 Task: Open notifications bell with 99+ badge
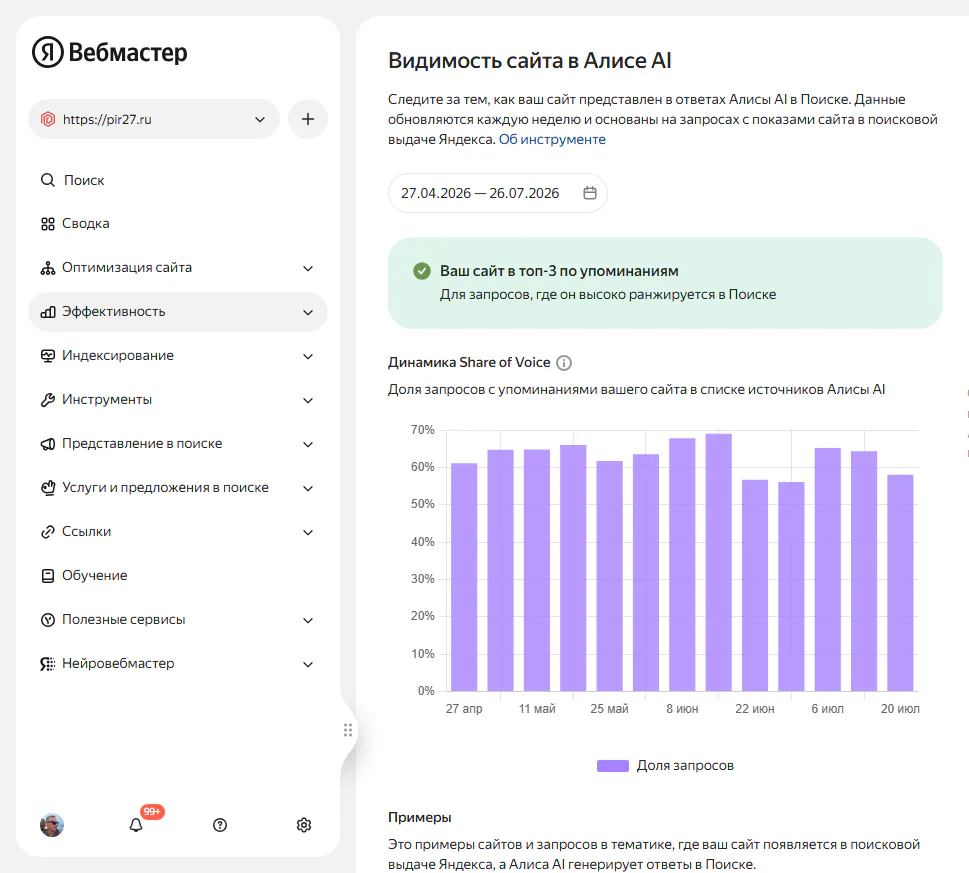coord(136,825)
